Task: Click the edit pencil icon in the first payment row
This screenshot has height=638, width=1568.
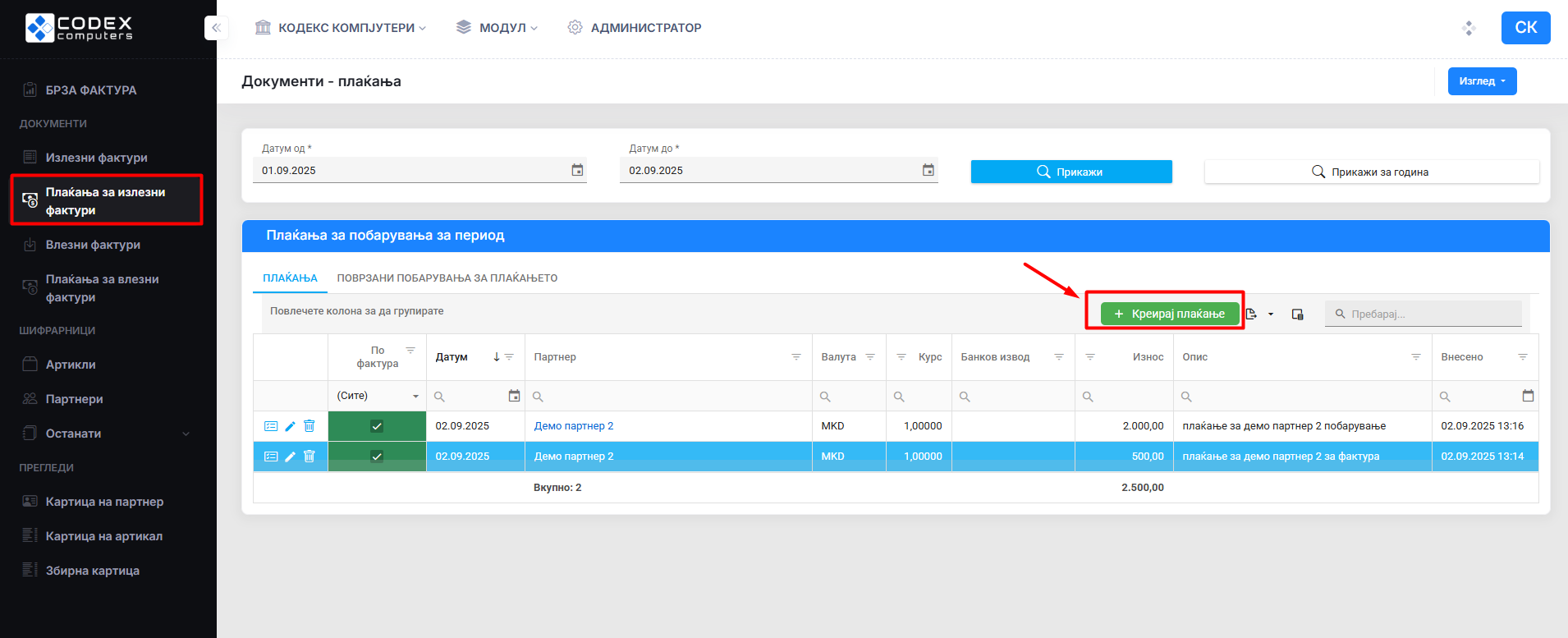Action: click(290, 426)
